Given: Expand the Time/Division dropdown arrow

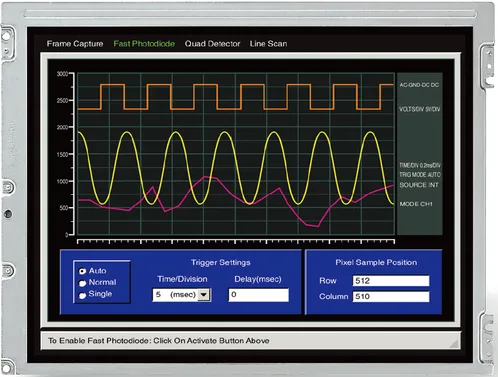Looking at the screenshot, I should [204, 295].
